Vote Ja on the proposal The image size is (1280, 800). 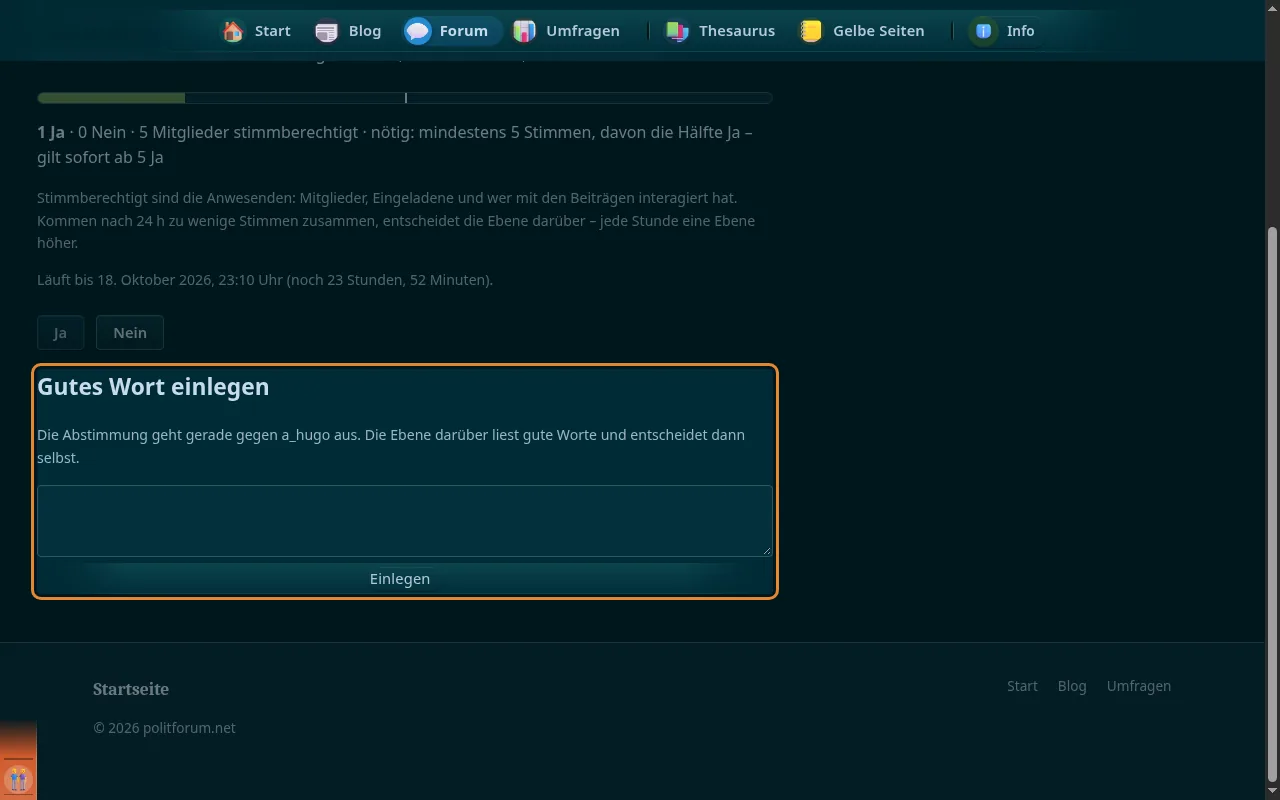[x=60, y=333]
